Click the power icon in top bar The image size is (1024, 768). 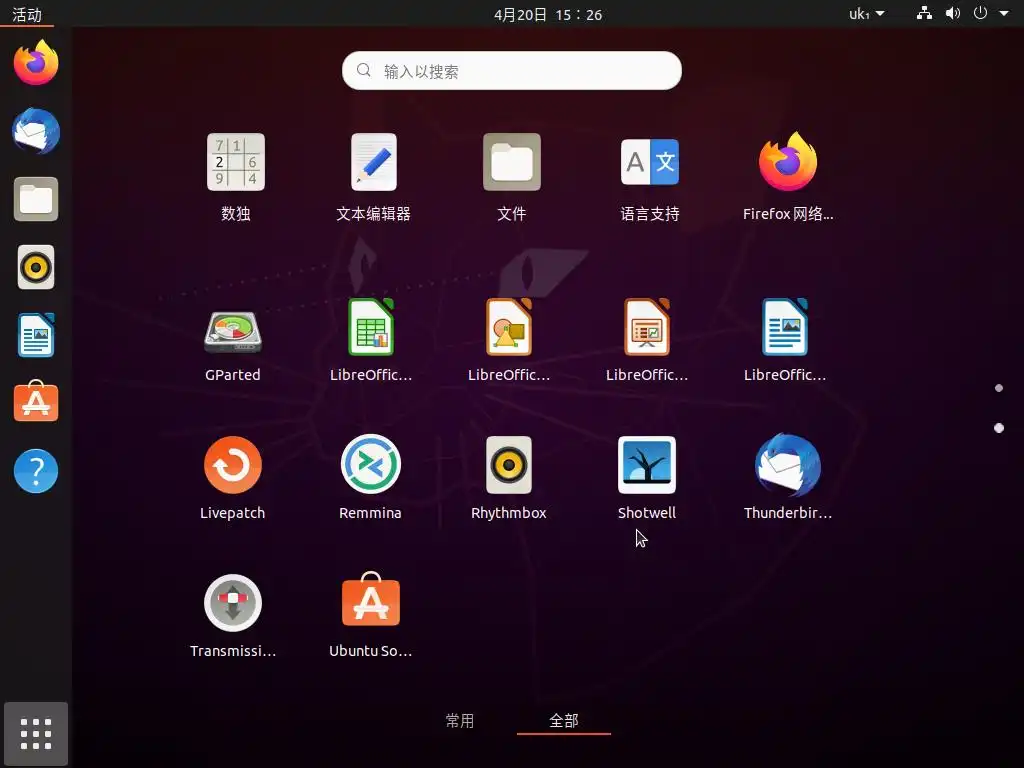point(980,13)
